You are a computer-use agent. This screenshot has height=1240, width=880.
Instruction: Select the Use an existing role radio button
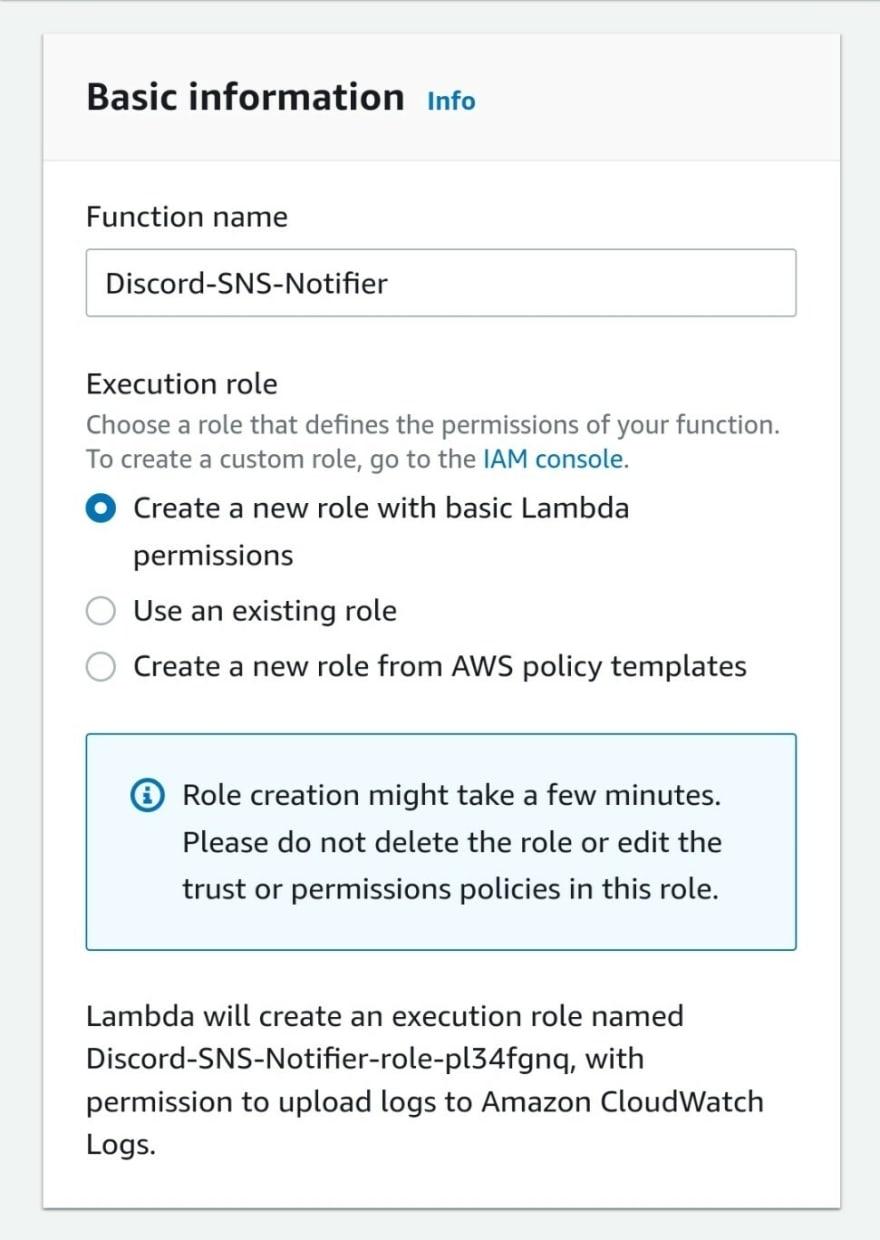[x=101, y=611]
